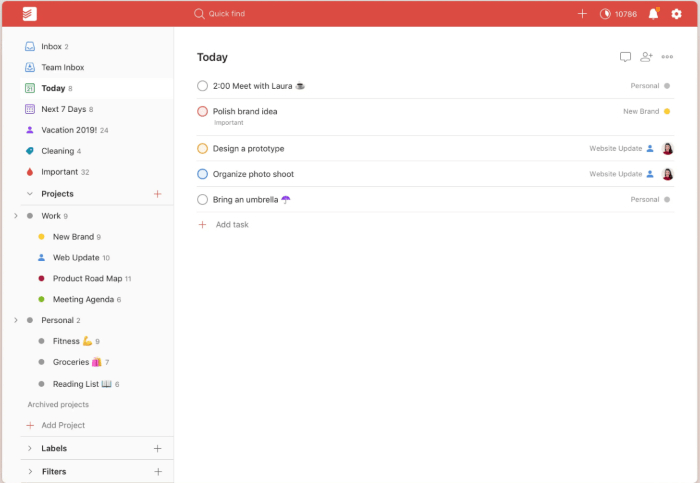Image resolution: width=700 pixels, height=483 pixels.
Task: Expand the Labels section chevron
Action: 30,448
